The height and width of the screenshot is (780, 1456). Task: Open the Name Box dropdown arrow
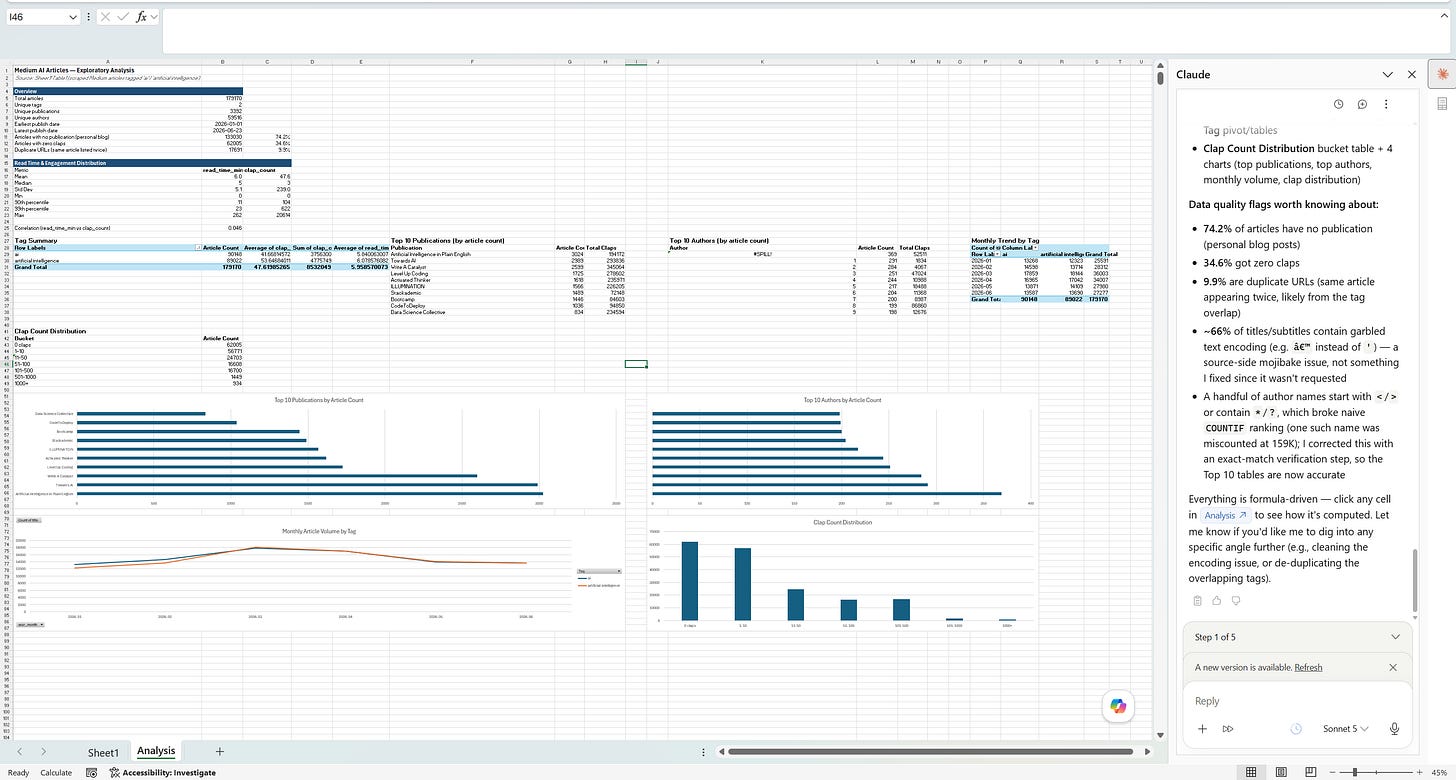(73, 17)
